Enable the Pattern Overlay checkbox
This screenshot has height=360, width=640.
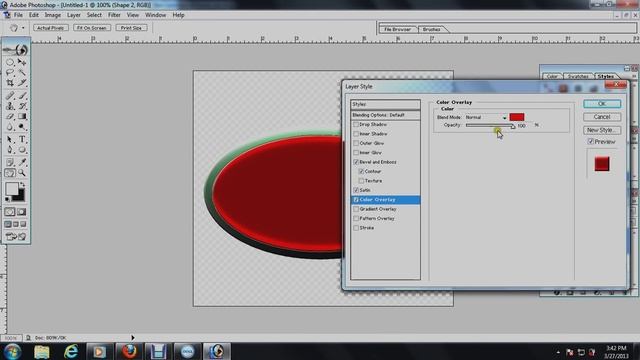[356, 218]
